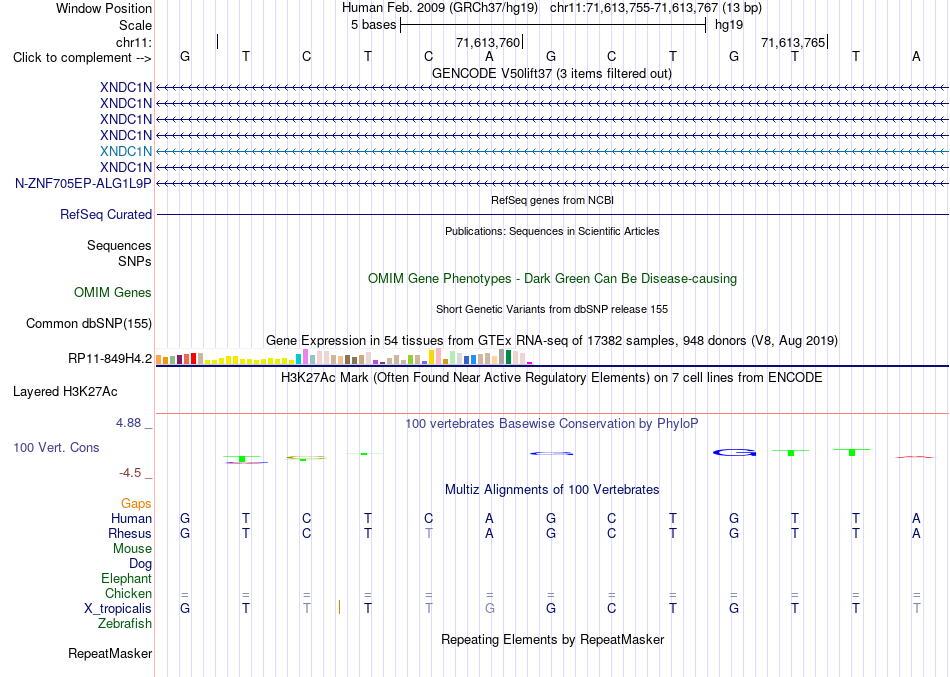Select the Chicken alignment row label
950x677 pixels.
point(128,593)
